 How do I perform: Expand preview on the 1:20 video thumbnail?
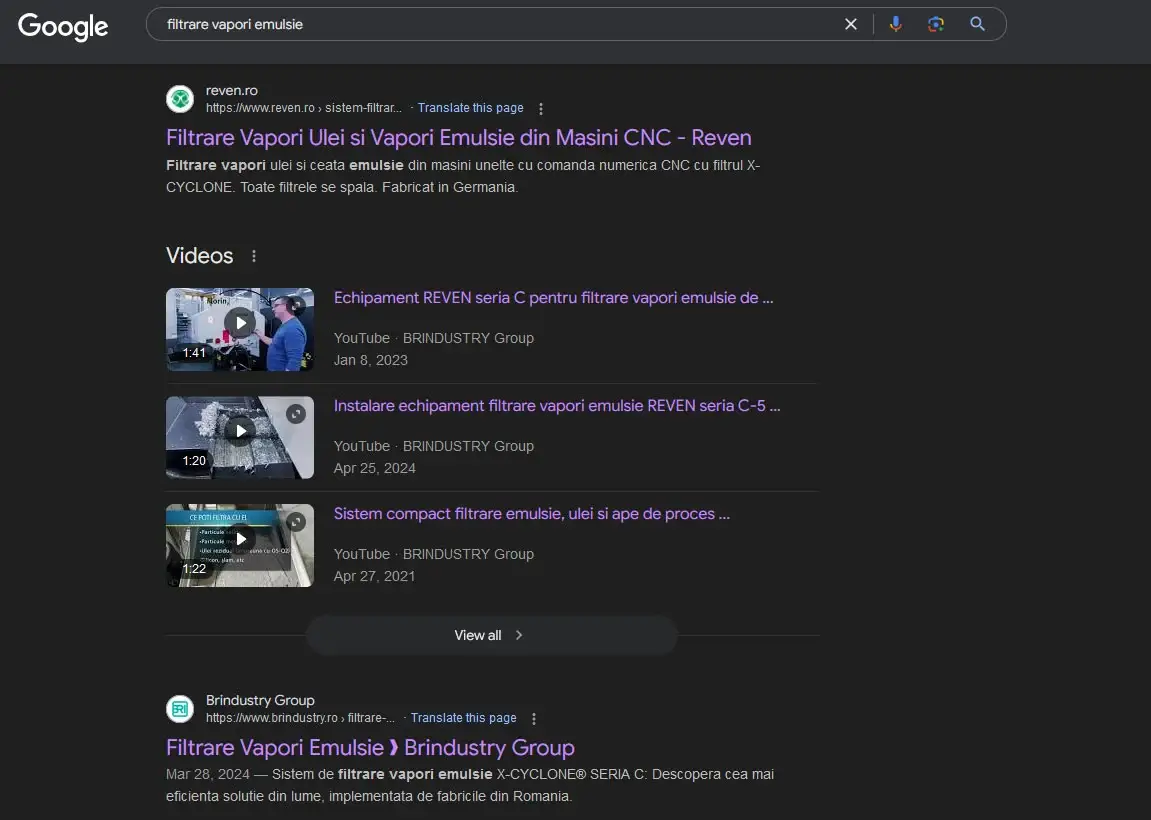(x=296, y=414)
